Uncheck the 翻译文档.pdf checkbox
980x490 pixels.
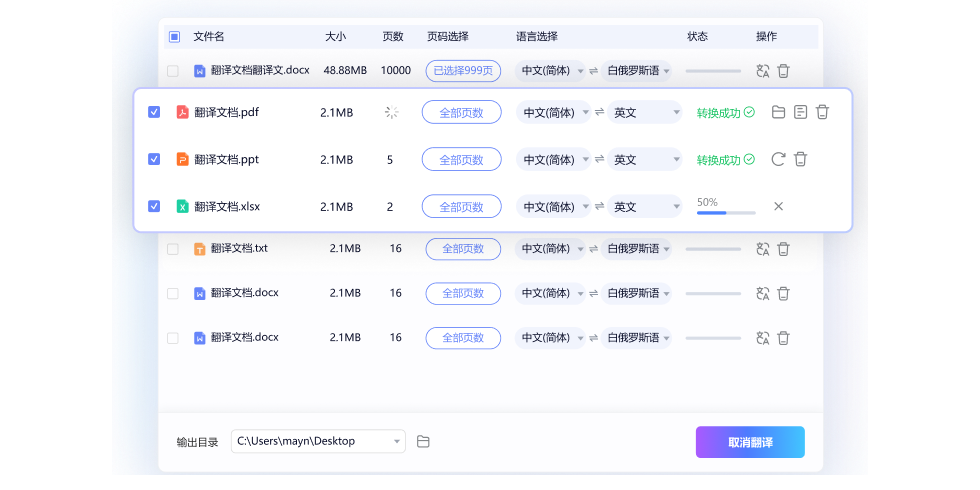coord(154,113)
